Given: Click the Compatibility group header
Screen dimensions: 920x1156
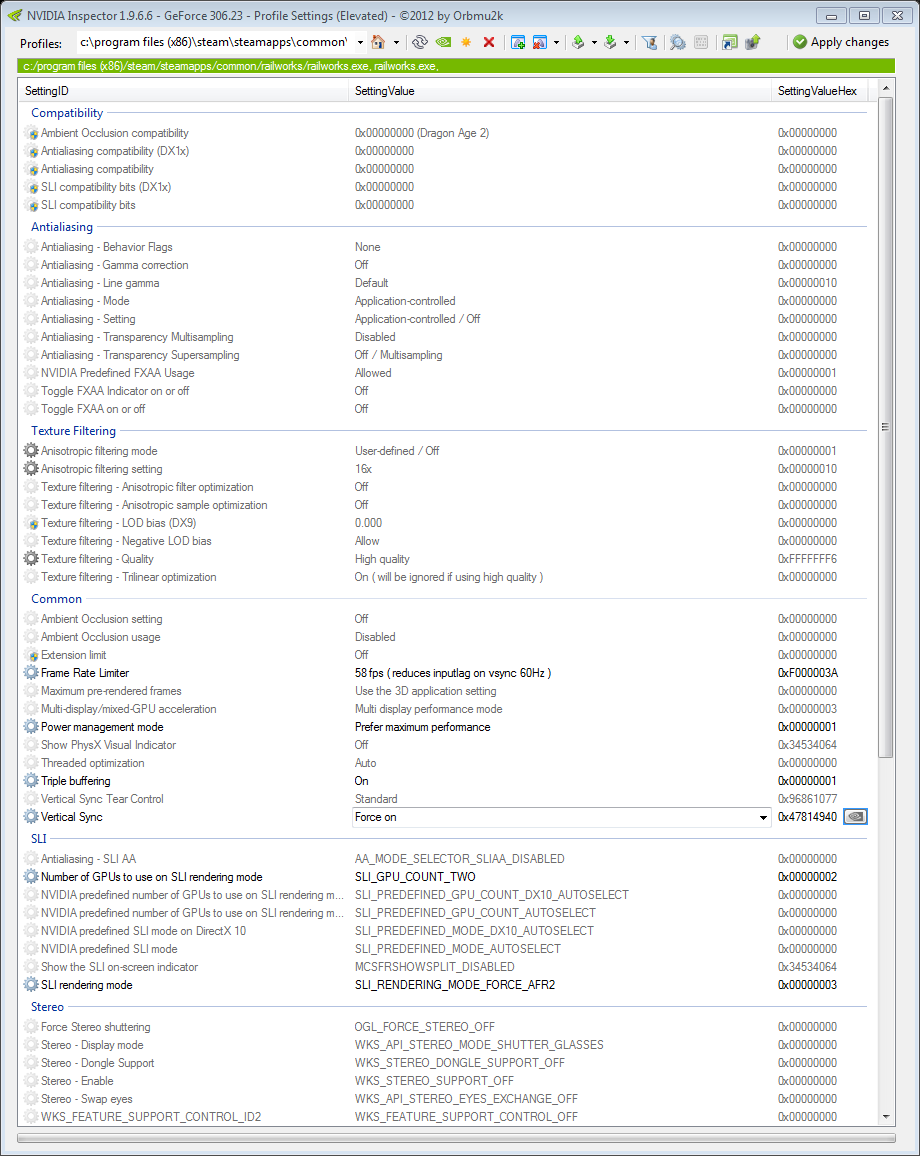Looking at the screenshot, I should tap(67, 113).
